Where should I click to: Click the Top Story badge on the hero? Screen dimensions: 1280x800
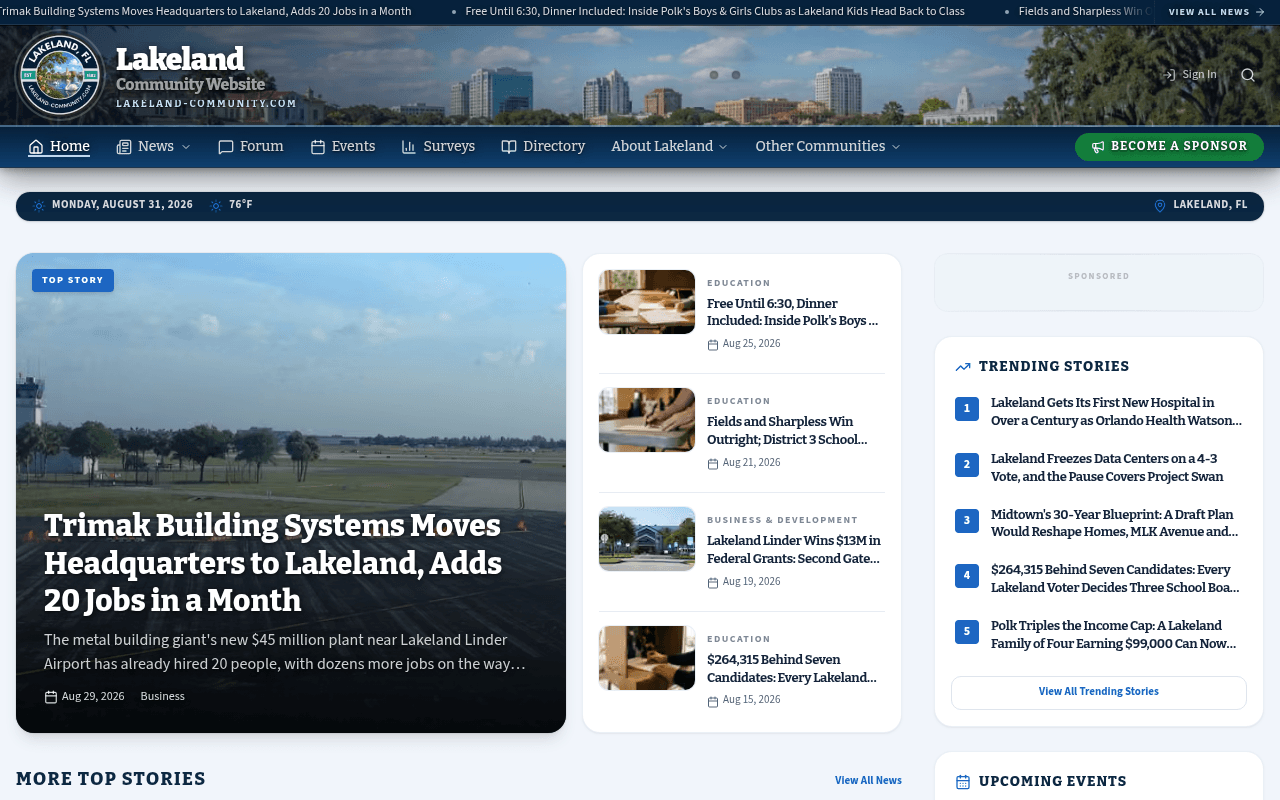click(73, 281)
